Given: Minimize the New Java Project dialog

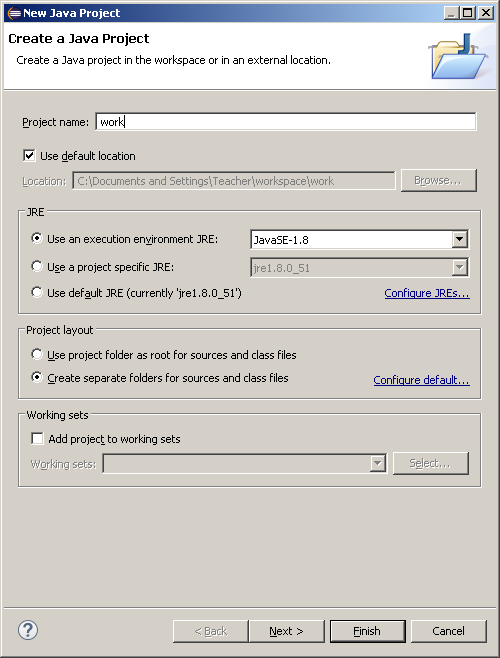Looking at the screenshot, I should click(451, 13).
